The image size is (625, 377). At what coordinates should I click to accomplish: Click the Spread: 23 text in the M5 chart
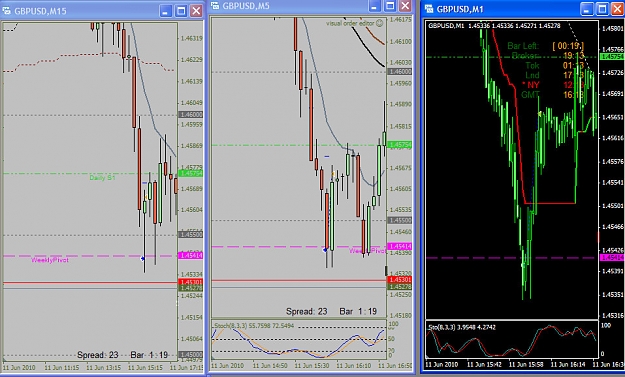(x=307, y=311)
